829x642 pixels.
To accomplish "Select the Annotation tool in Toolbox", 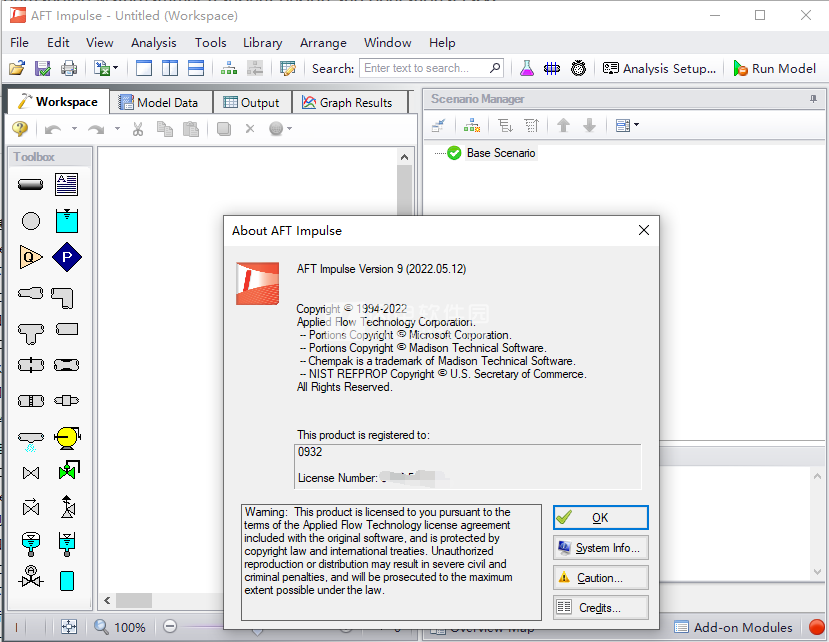I will tap(67, 185).
